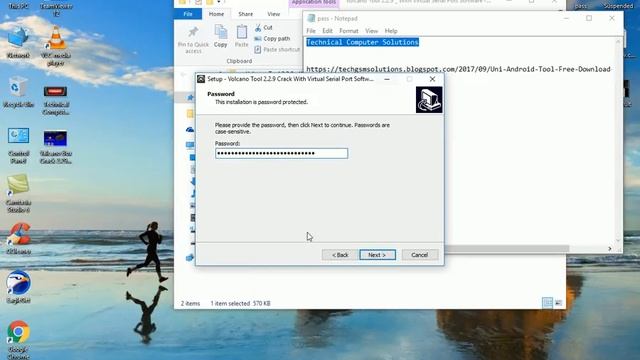Image resolution: width=640 pixels, height=360 pixels.
Task: Switch to View tab in File Explorer
Action: (x=273, y=14)
